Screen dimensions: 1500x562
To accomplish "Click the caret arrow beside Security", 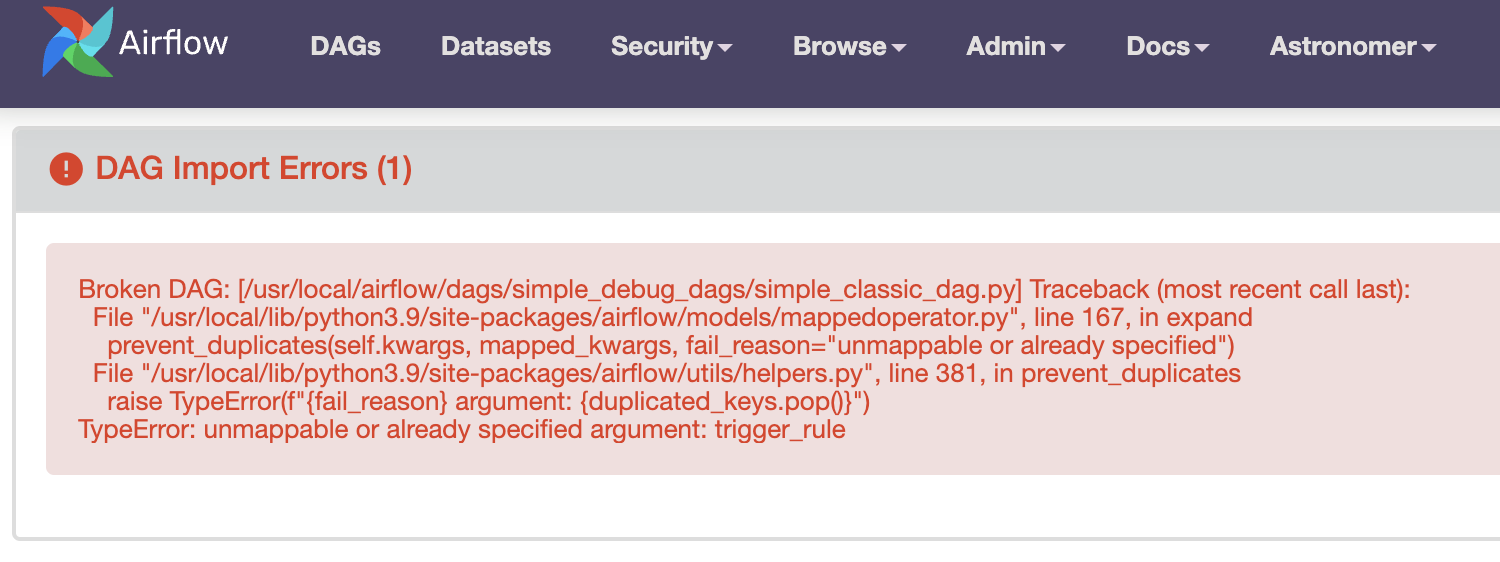I will [725, 48].
